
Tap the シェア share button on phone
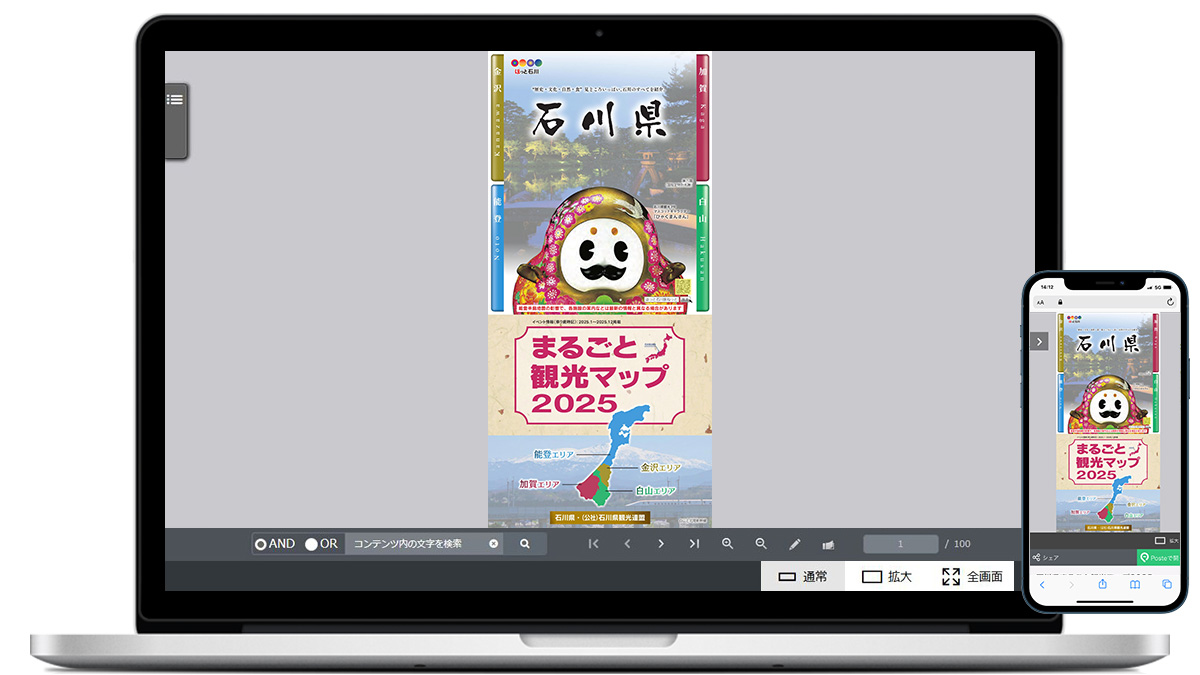click(1045, 557)
